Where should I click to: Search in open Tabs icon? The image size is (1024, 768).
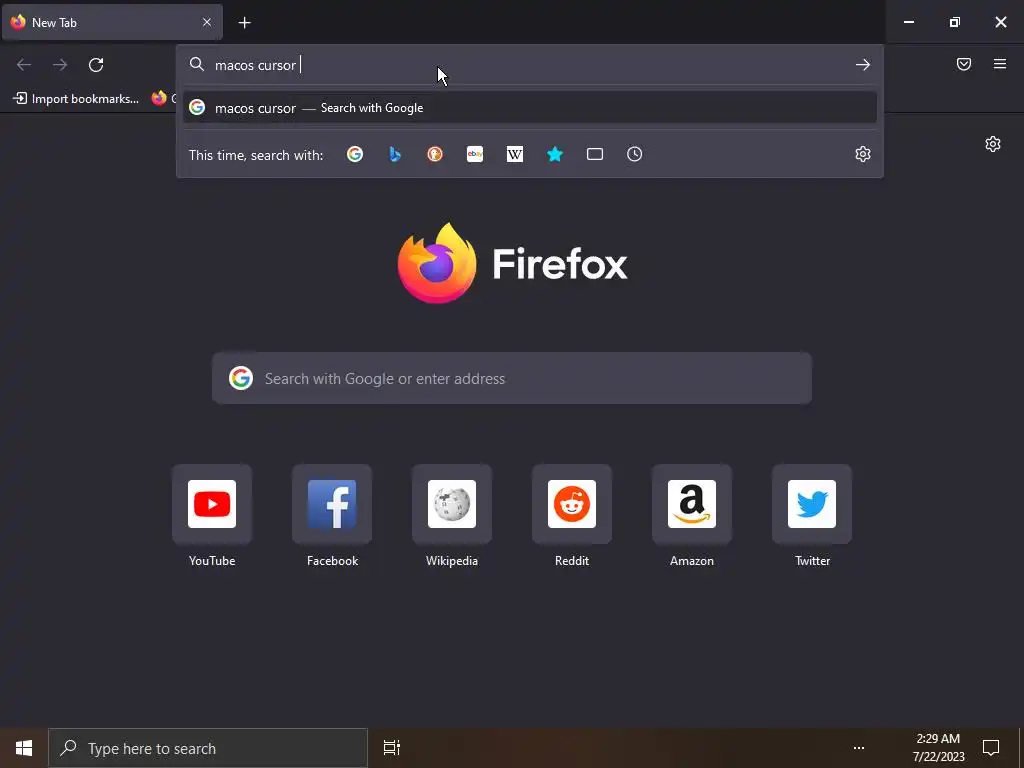pos(594,154)
